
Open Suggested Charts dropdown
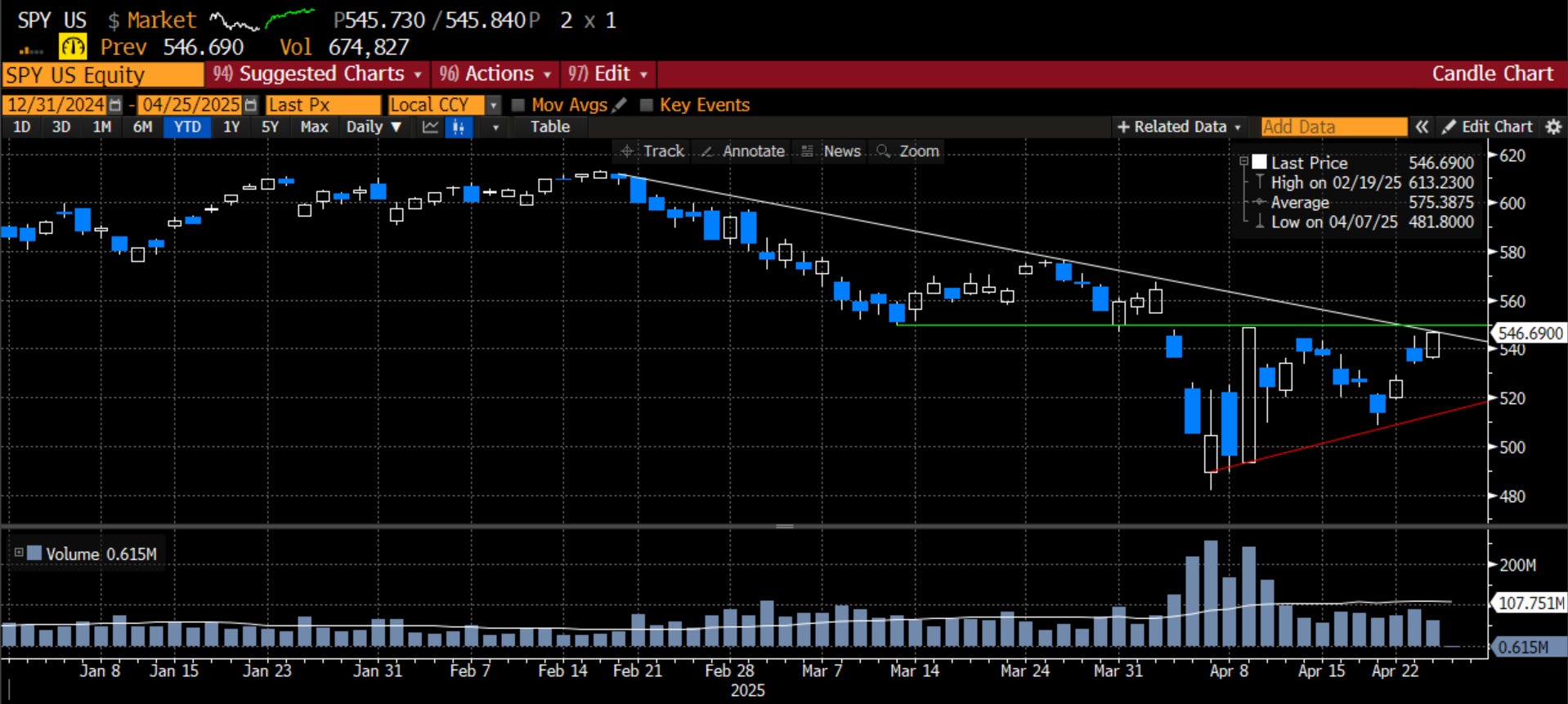pyautogui.click(x=317, y=74)
